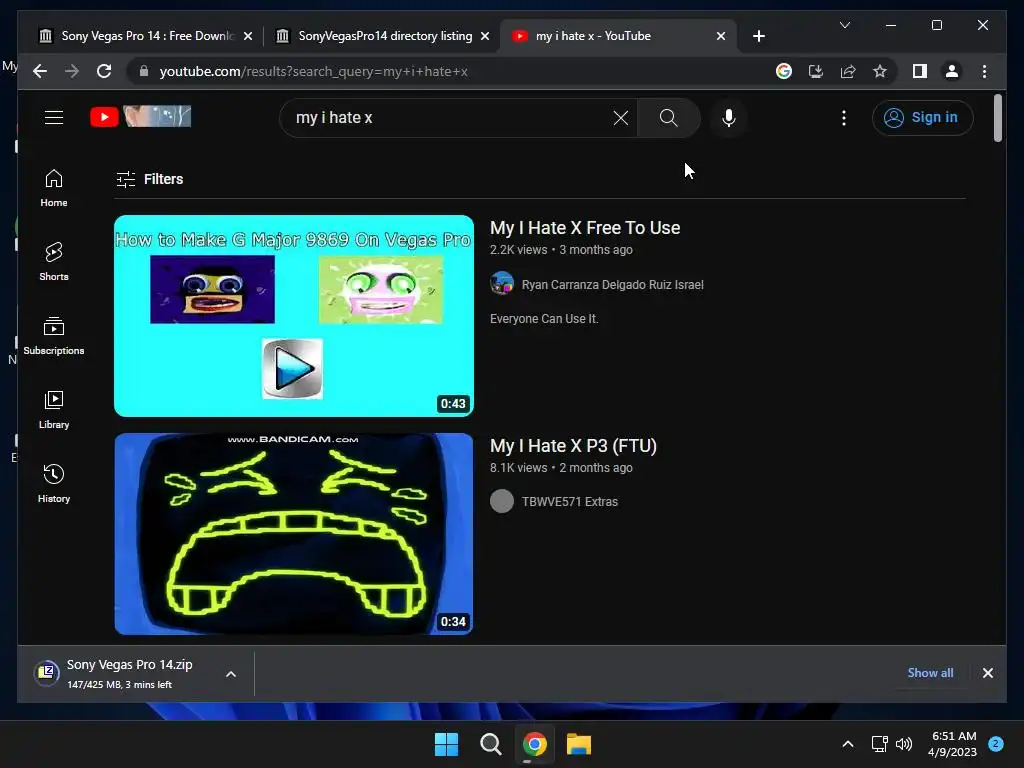The height and width of the screenshot is (768, 1024).
Task: Open the notification center badge
Action: (x=996, y=744)
